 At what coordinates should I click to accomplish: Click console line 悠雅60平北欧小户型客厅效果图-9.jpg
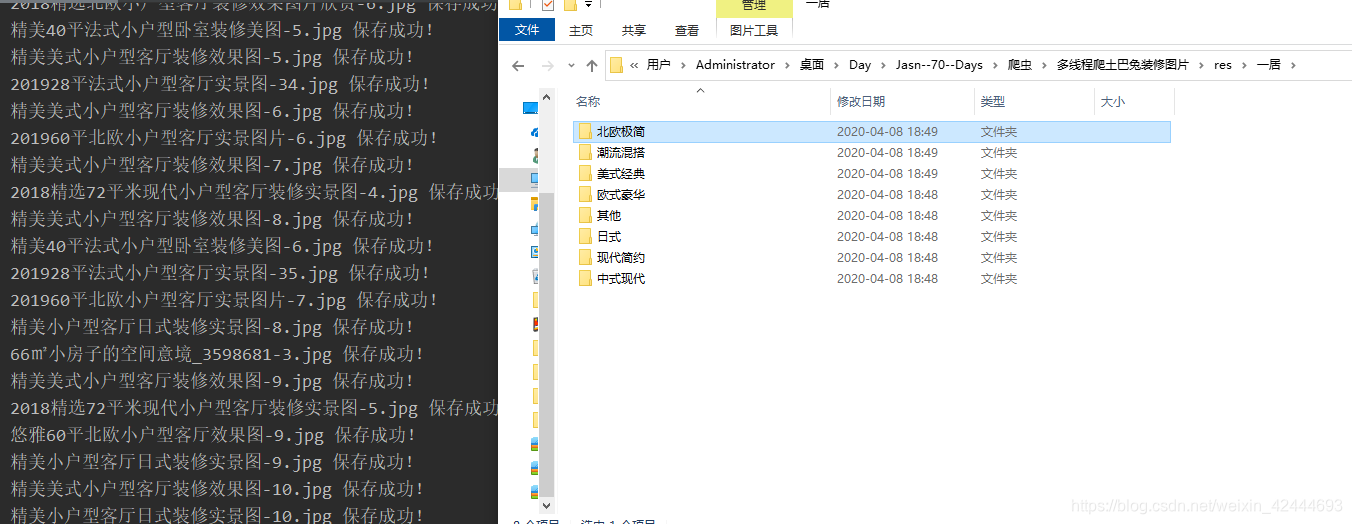[212, 435]
